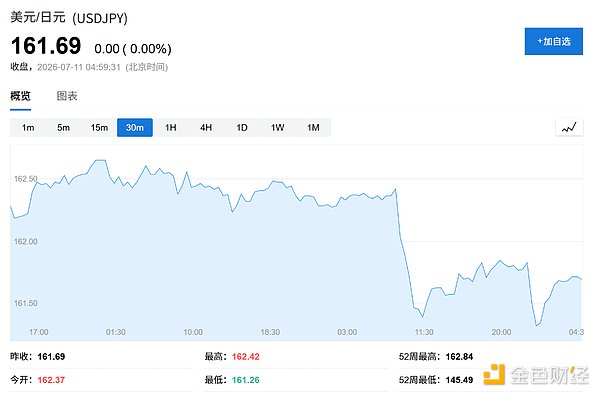The image size is (600, 396).
Task: Add USDJPY to watchlist with +加自选
Action: pos(554,41)
